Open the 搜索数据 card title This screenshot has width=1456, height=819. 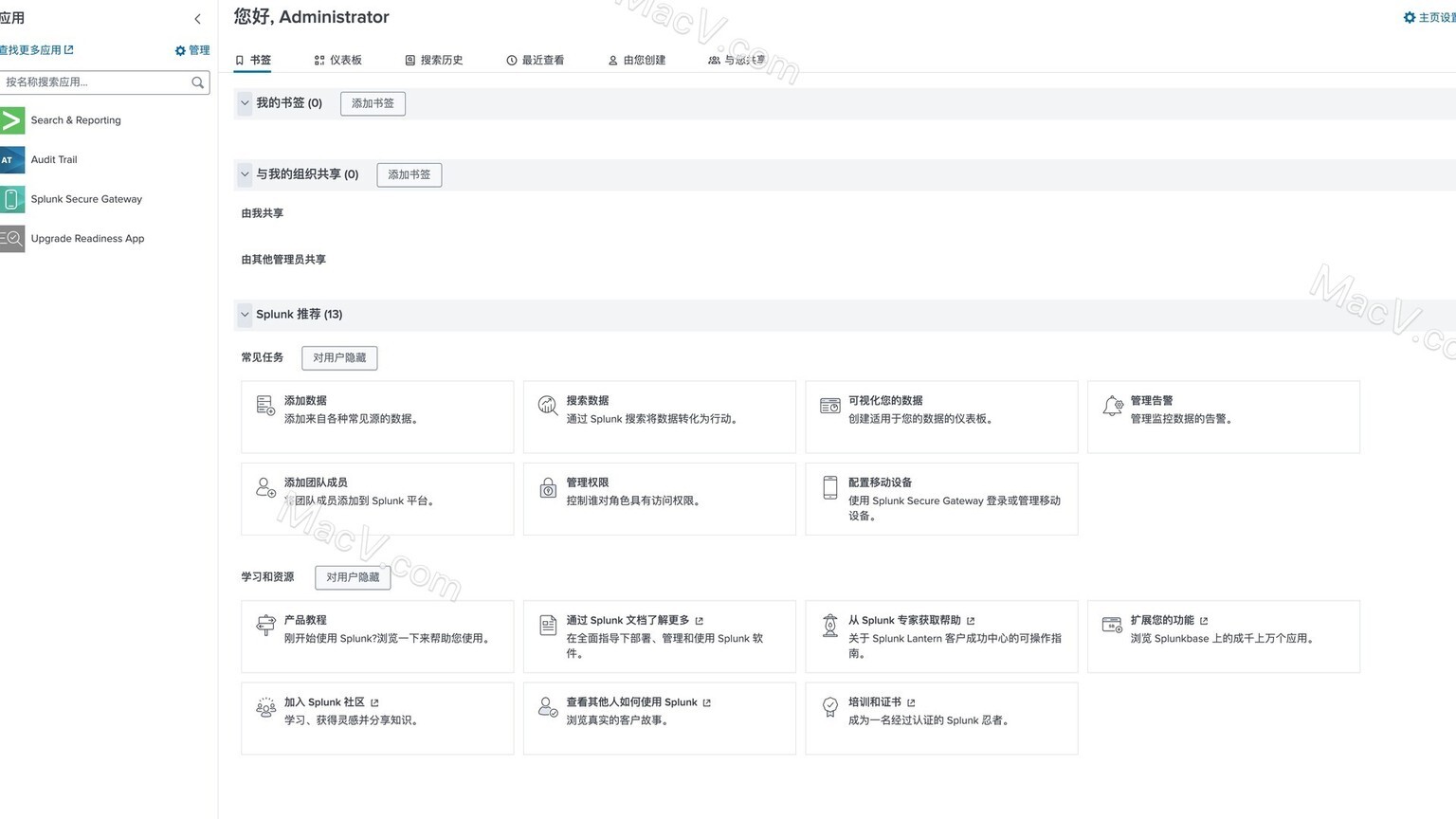coord(588,401)
